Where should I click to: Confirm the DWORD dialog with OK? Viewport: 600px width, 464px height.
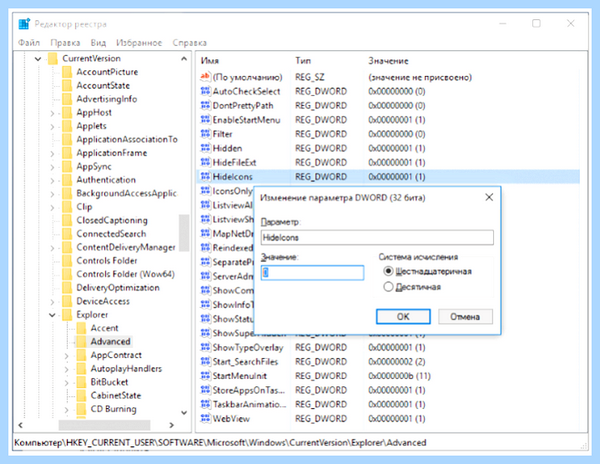[x=403, y=316]
